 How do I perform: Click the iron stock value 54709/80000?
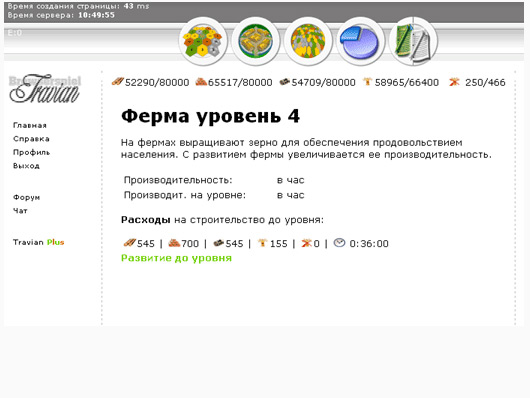(x=323, y=83)
